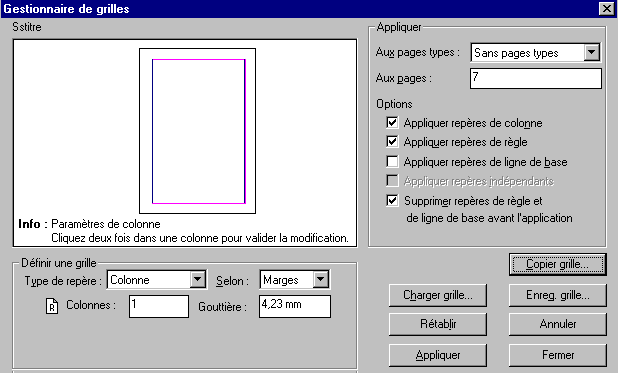This screenshot has height=373, width=618.
Task: Click the Colonnes number field
Action: (x=159, y=306)
